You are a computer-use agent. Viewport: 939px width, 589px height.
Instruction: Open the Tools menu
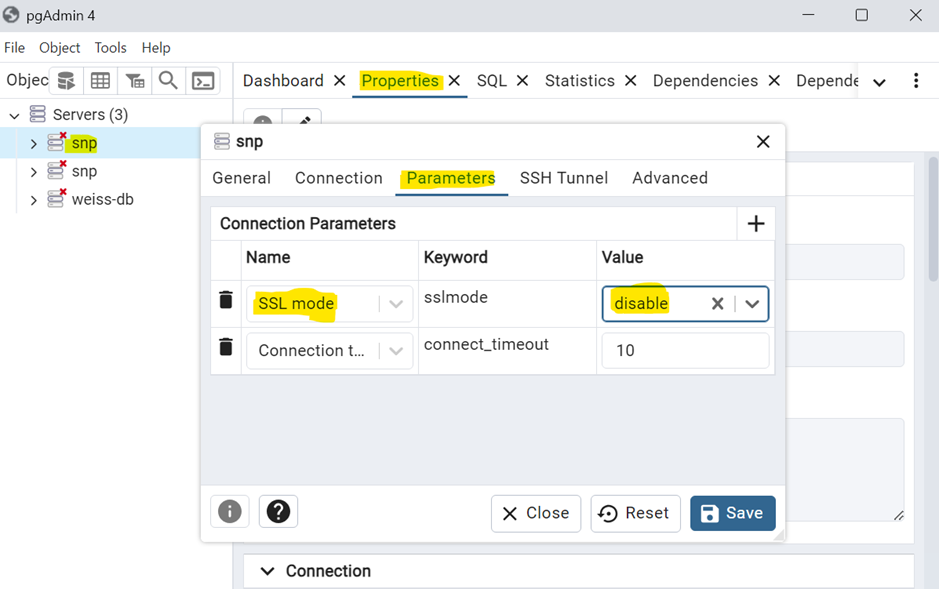(x=110, y=47)
